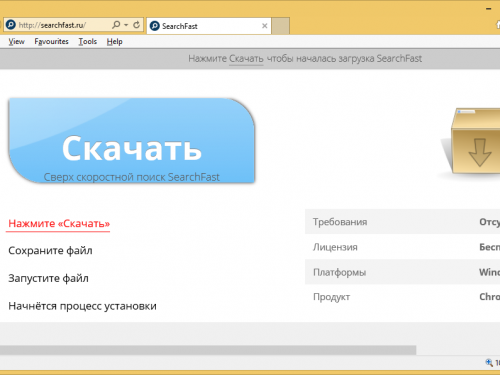Click the search magnifier icon in address bar

pyautogui.click(x=116, y=25)
